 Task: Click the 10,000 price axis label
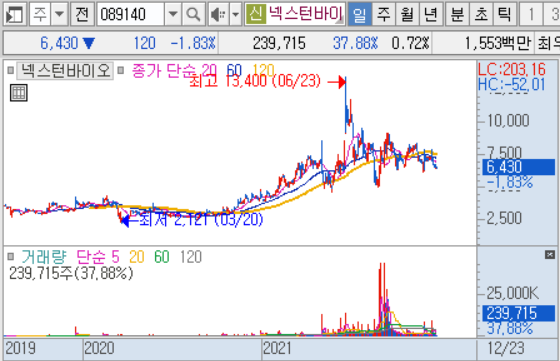click(508, 121)
